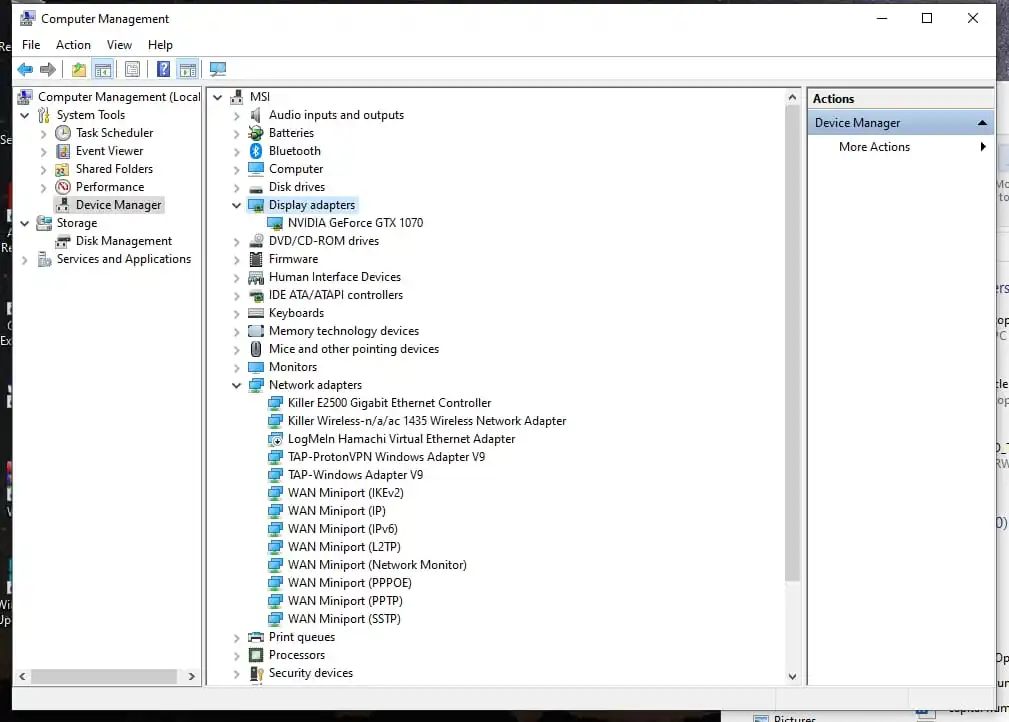The image size is (1009, 722).
Task: Click More Actions in Actions pane
Action: coord(875,147)
